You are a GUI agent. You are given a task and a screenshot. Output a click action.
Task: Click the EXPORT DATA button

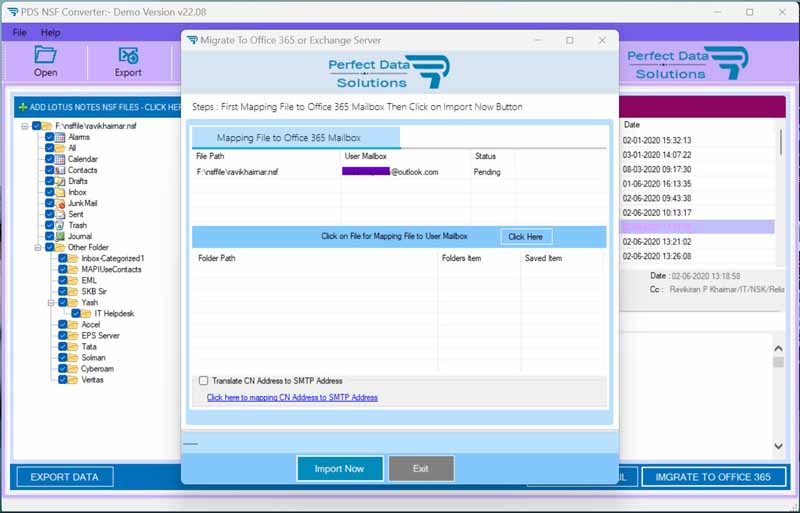point(65,477)
